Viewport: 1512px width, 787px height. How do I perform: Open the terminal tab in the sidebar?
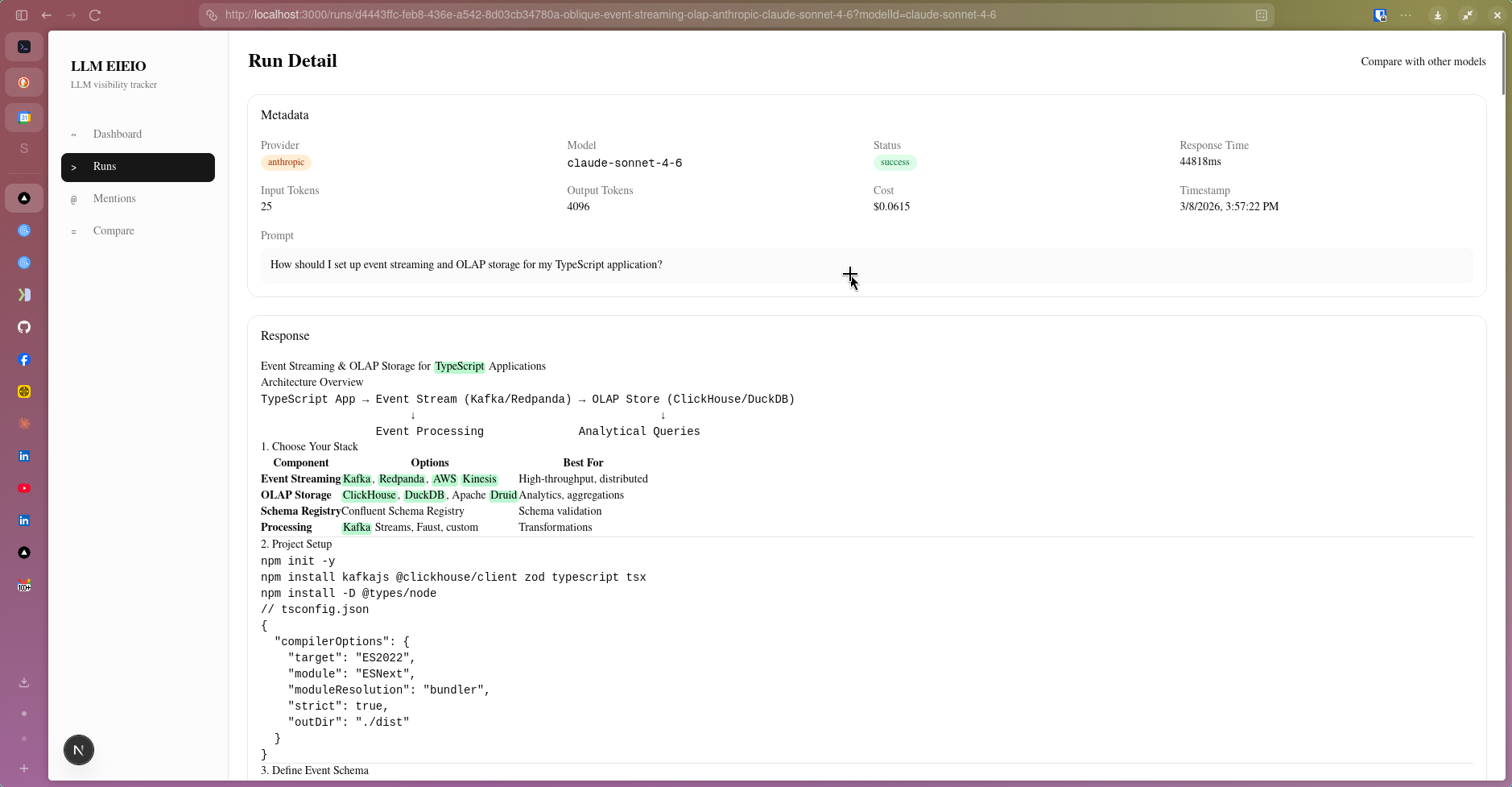click(24, 48)
